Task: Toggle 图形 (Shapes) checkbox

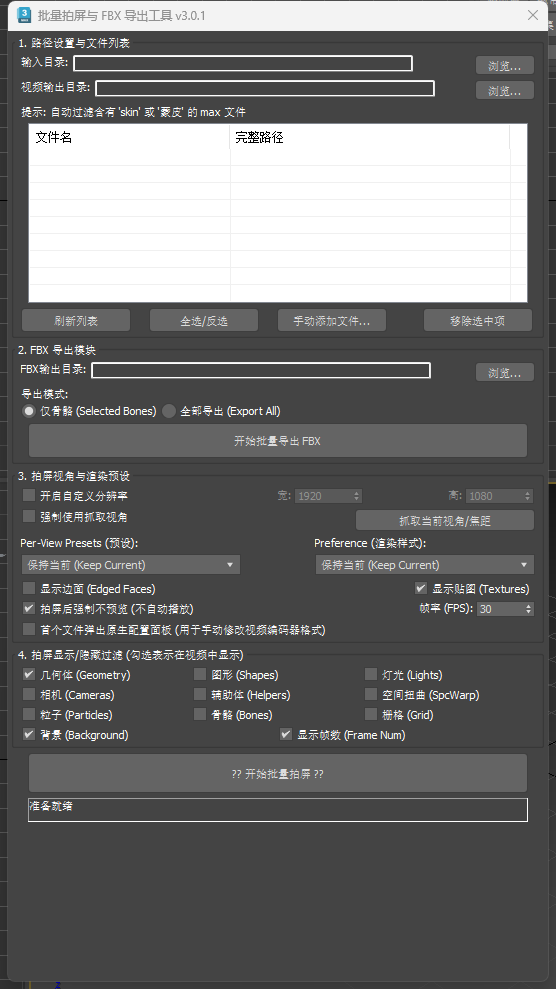Action: [x=200, y=674]
